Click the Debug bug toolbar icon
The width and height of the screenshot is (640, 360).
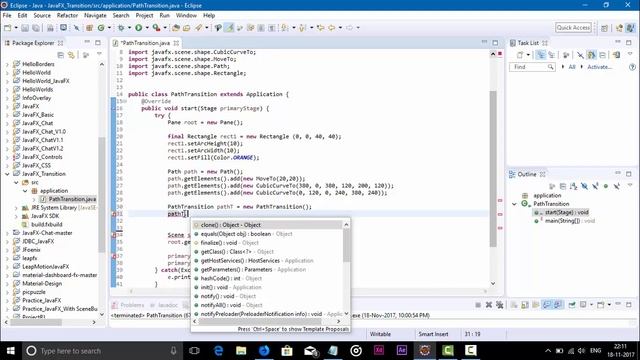121,28
